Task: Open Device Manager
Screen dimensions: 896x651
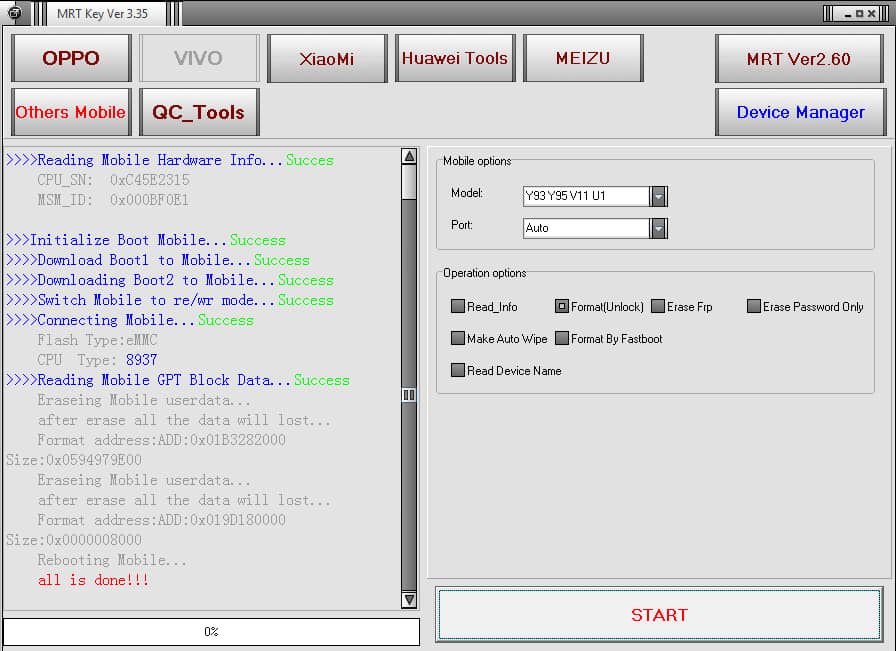Action: tap(800, 112)
